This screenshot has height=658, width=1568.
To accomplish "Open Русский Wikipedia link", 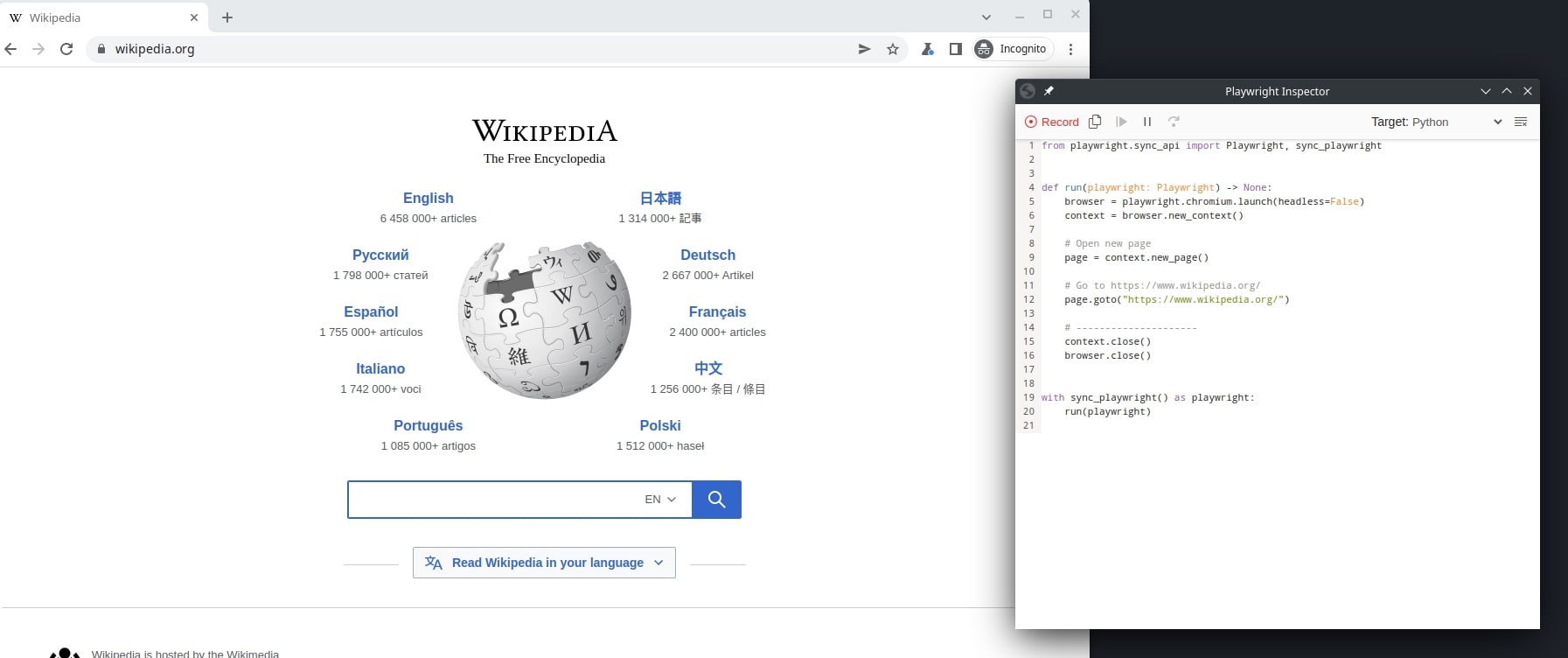I will coord(380,255).
